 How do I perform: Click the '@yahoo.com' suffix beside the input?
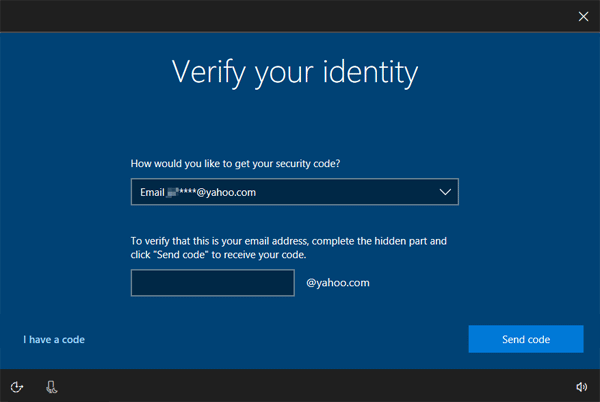point(338,283)
